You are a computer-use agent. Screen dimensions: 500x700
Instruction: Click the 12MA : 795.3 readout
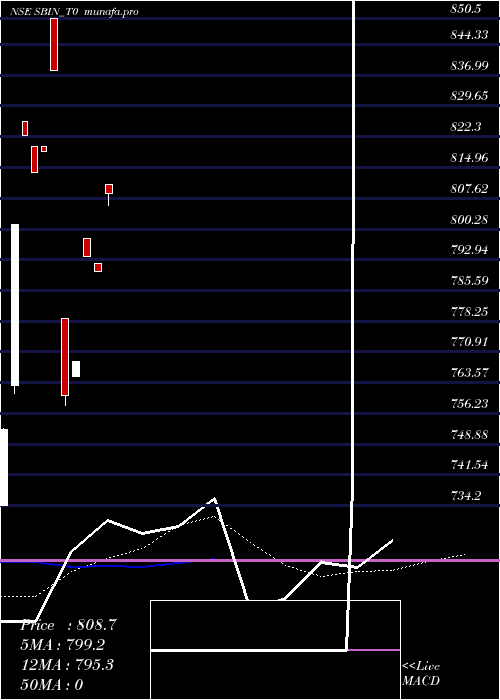click(67, 665)
